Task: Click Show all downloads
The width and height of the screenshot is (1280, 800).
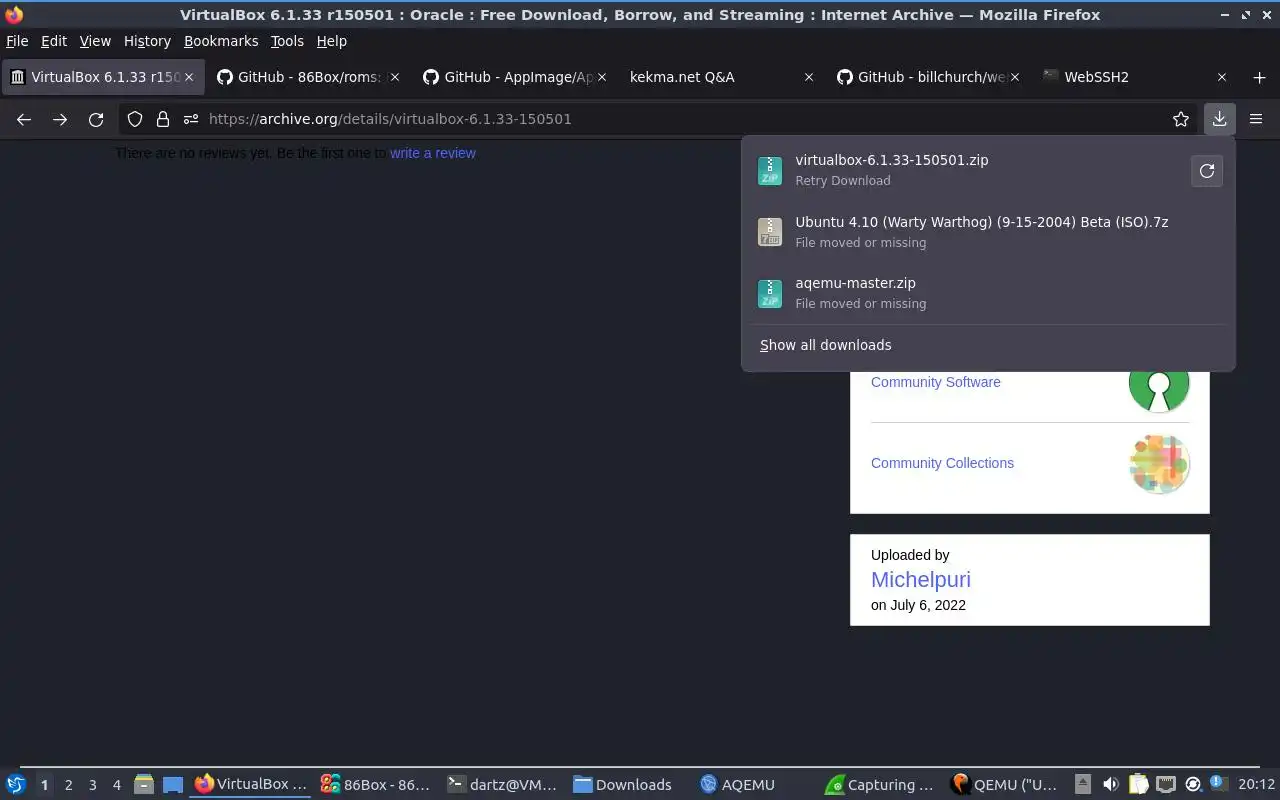Action: pyautogui.click(x=826, y=345)
